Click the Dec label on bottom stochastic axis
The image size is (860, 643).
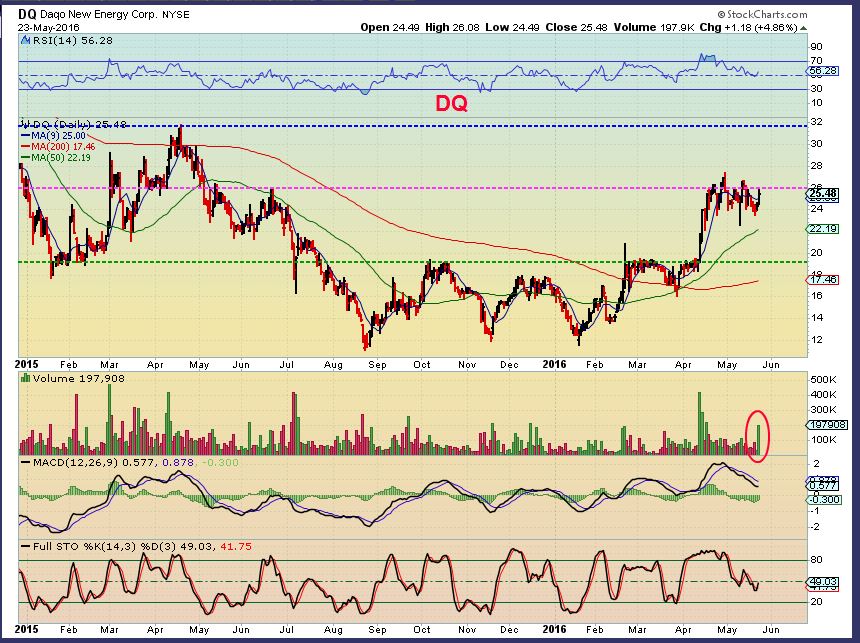[x=509, y=629]
